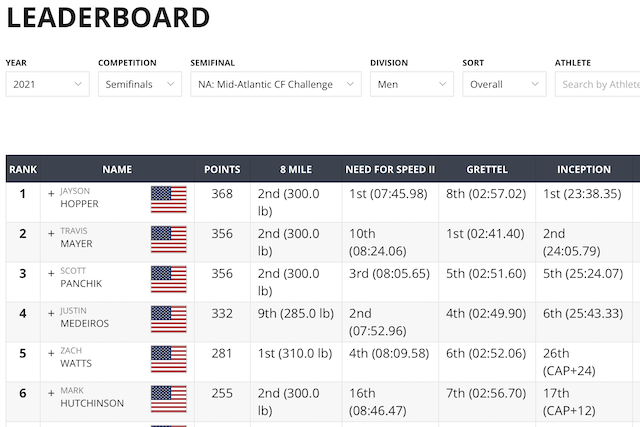This screenshot has height=427, width=640.
Task: Open the Competition dropdown set to Semifinals
Action: point(140,84)
